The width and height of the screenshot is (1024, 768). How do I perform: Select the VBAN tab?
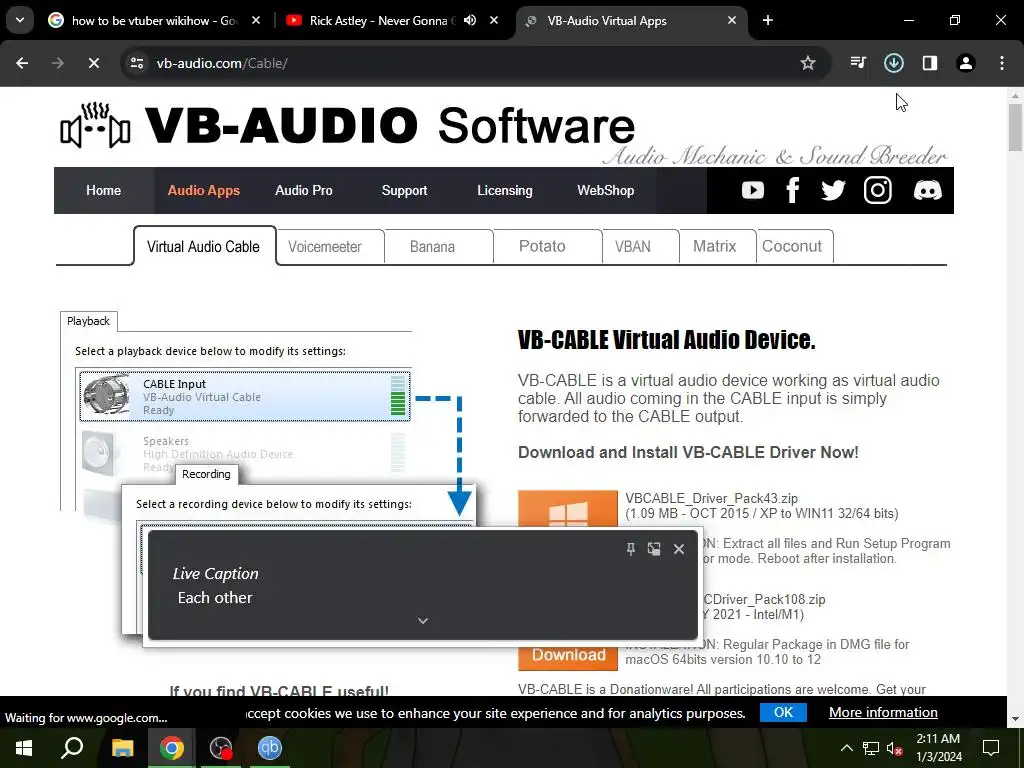(x=640, y=247)
